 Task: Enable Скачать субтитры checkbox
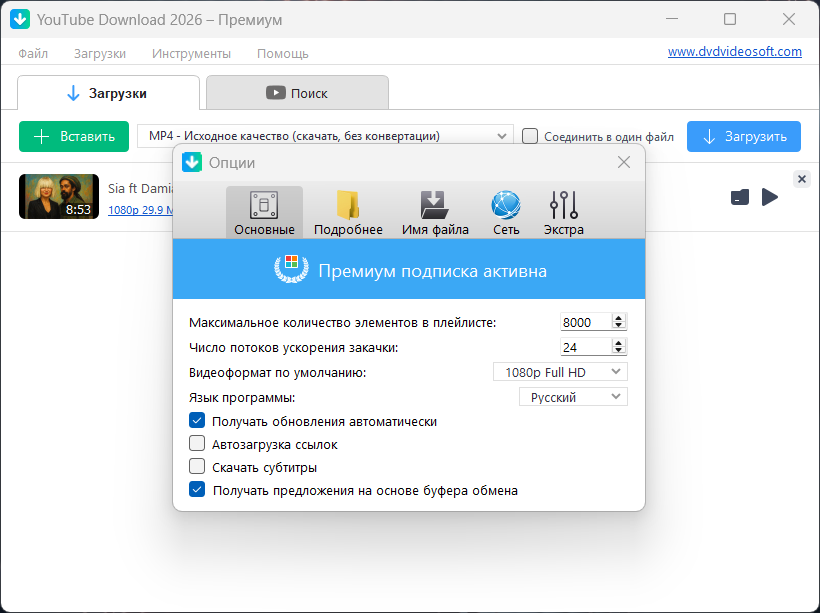point(197,467)
